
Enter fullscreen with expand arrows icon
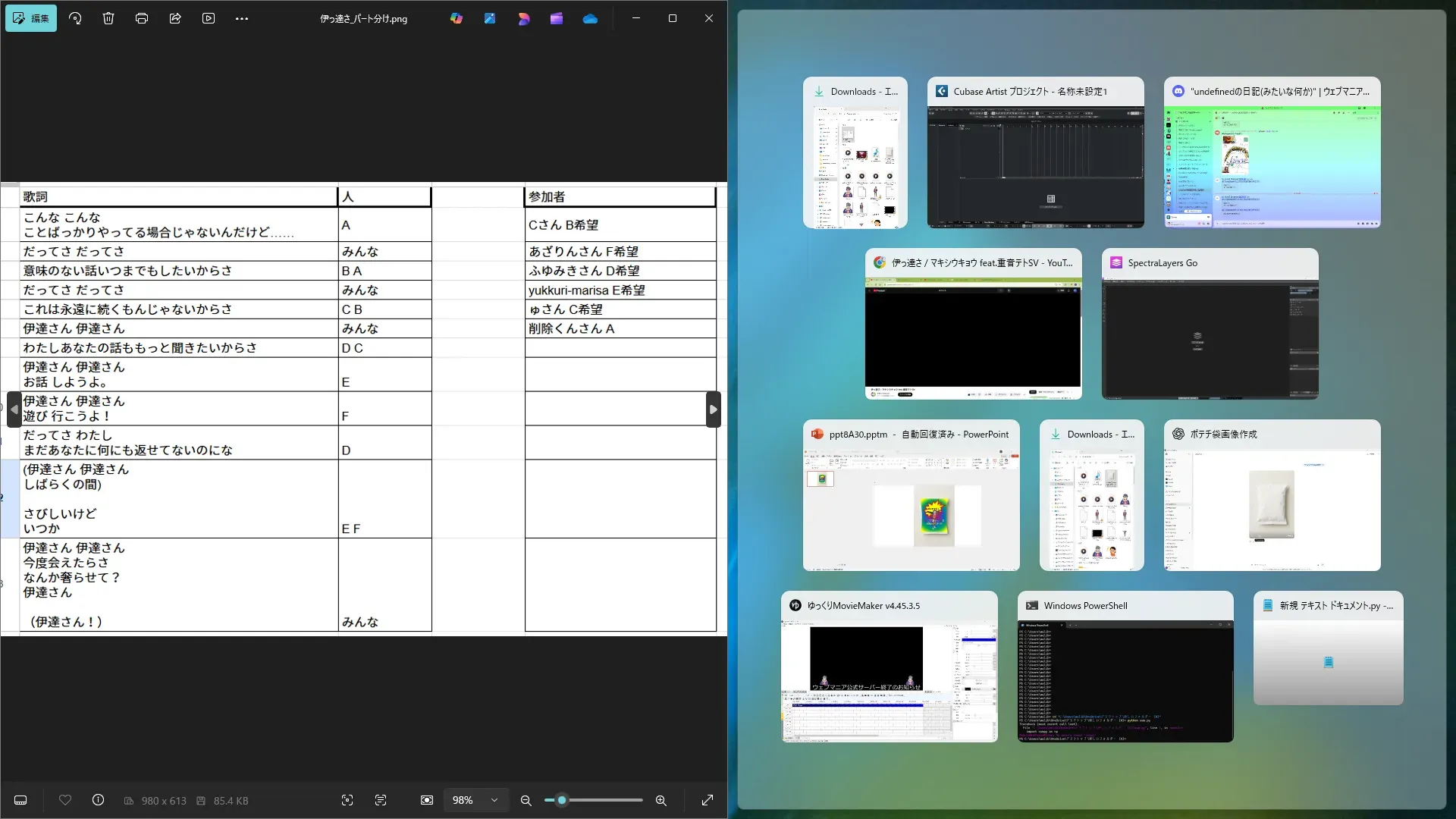point(708,800)
